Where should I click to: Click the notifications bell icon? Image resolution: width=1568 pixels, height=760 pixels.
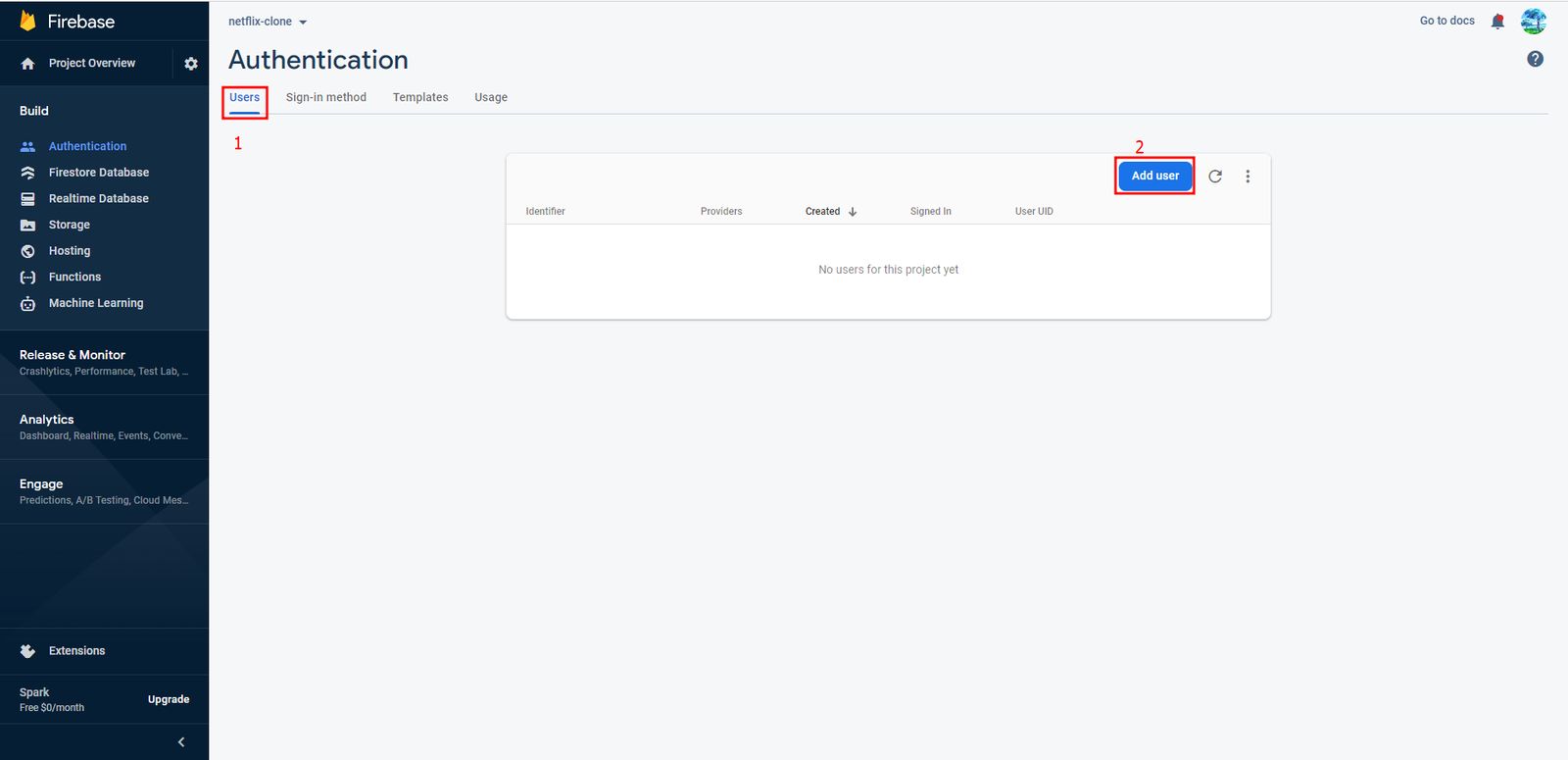point(1497,22)
